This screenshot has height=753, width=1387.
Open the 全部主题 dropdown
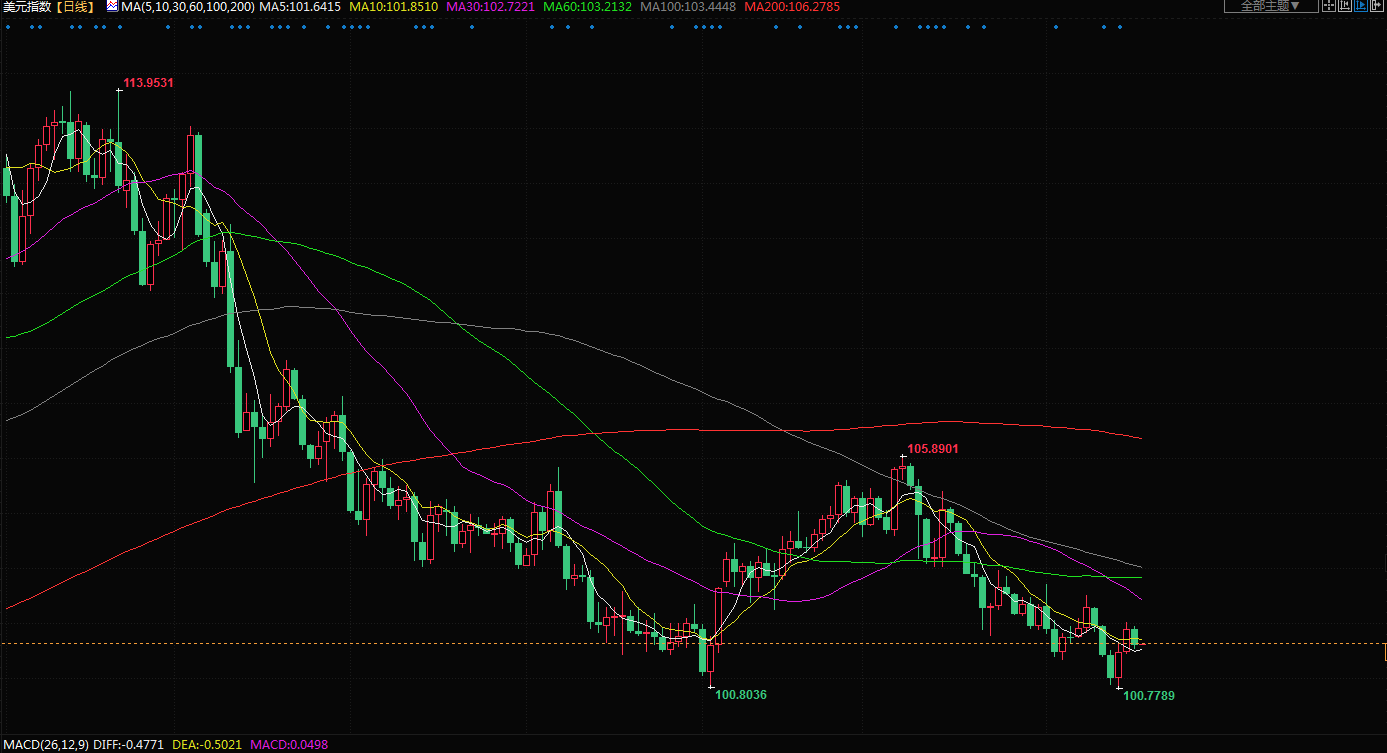point(1270,6)
